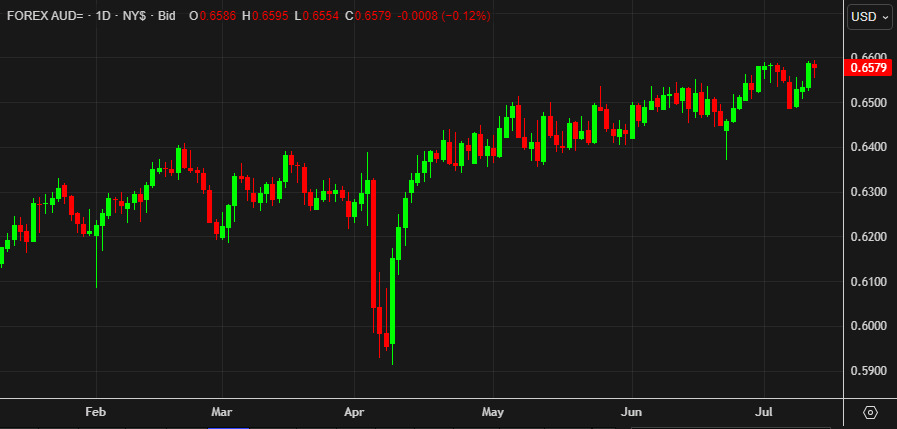Viewport: 897px width, 429px height.
Task: Click the 0.6100 price axis label
Action: click(x=868, y=281)
